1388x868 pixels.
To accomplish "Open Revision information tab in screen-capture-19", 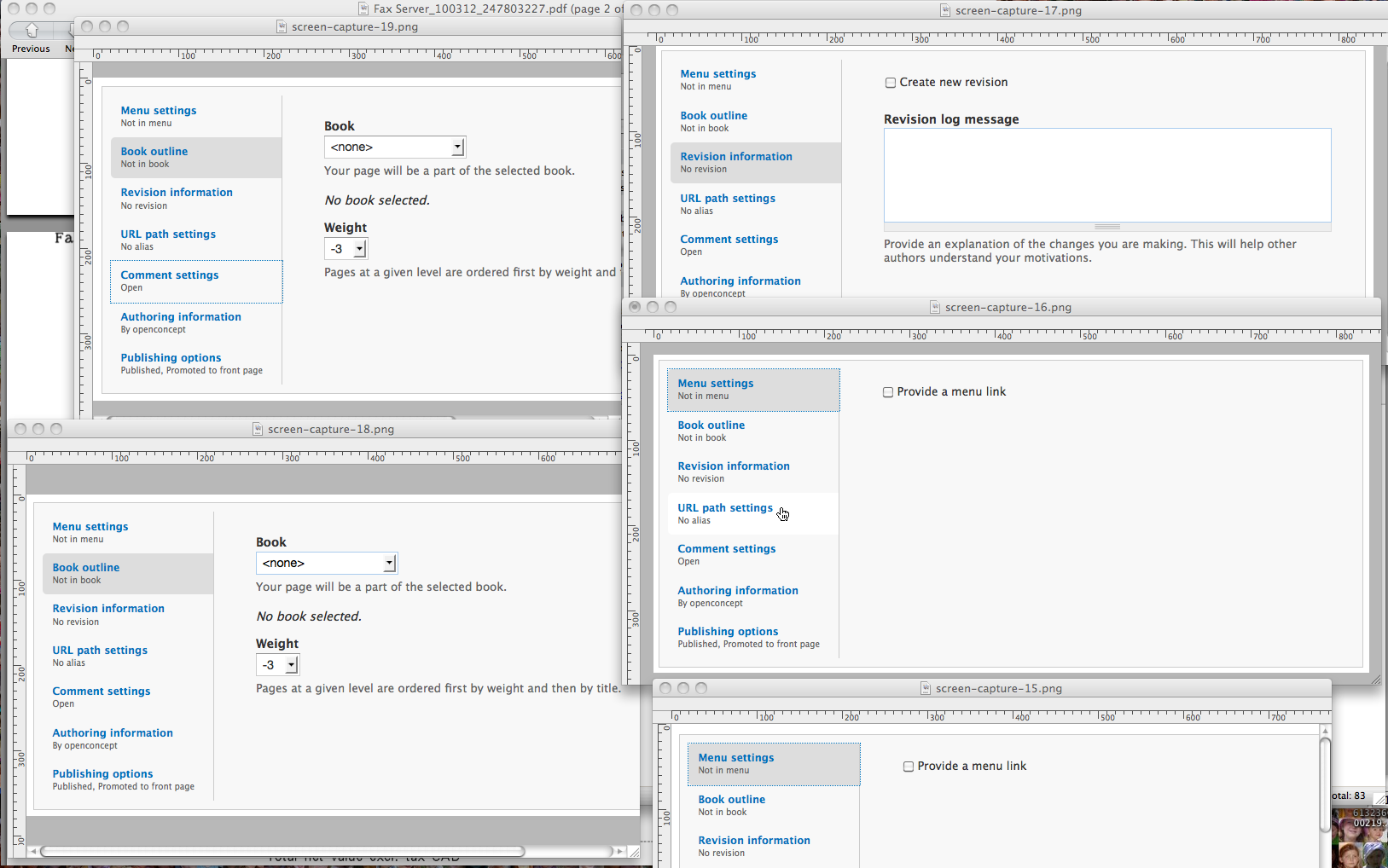I will point(196,199).
